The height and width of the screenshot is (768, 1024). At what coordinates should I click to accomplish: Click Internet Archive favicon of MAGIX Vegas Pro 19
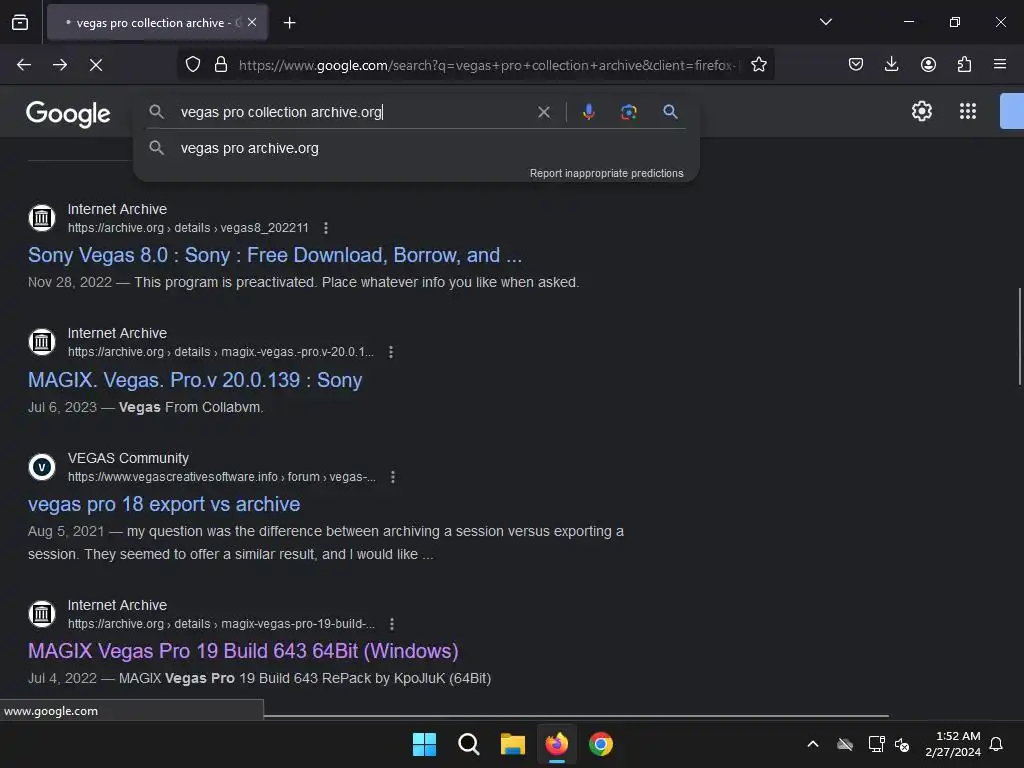(42, 614)
